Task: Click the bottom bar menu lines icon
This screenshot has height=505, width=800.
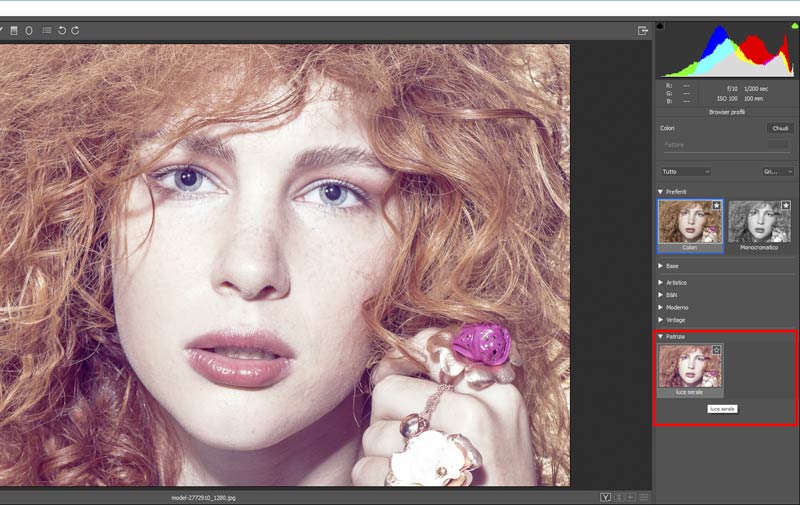Action: (644, 497)
